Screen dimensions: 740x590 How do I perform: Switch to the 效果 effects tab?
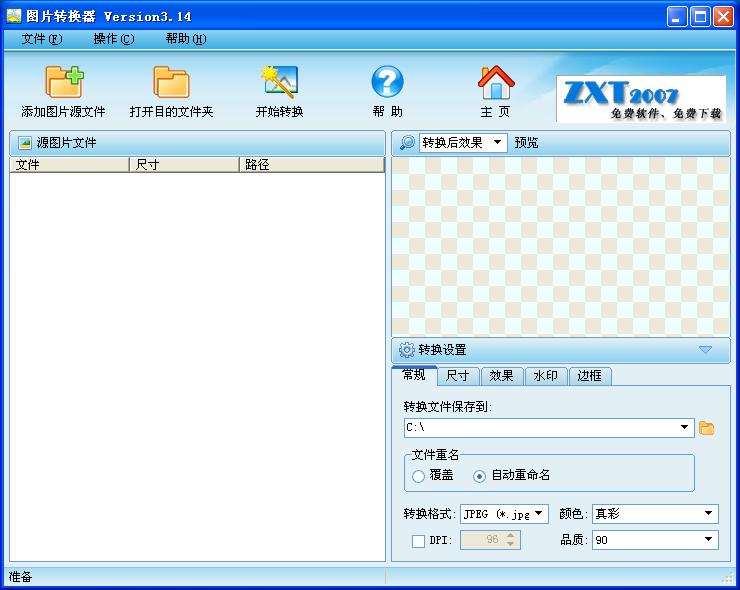pos(501,376)
